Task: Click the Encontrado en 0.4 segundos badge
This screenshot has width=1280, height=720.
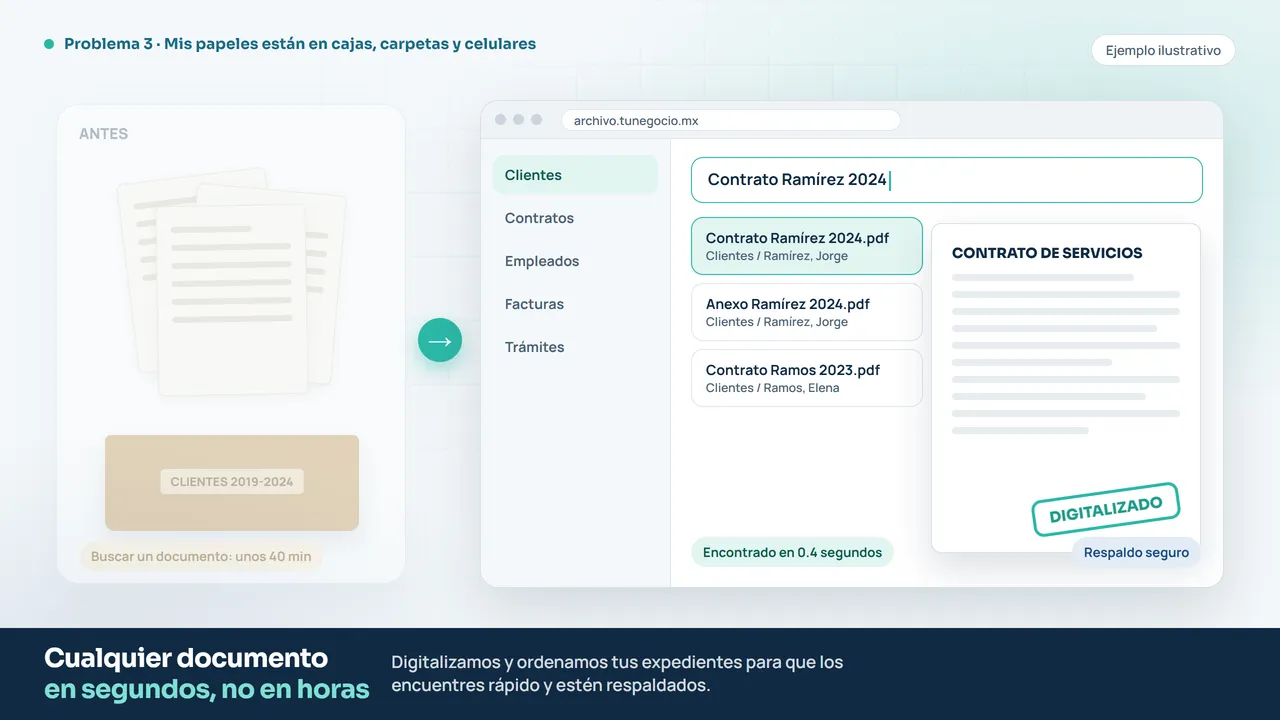Action: click(792, 552)
